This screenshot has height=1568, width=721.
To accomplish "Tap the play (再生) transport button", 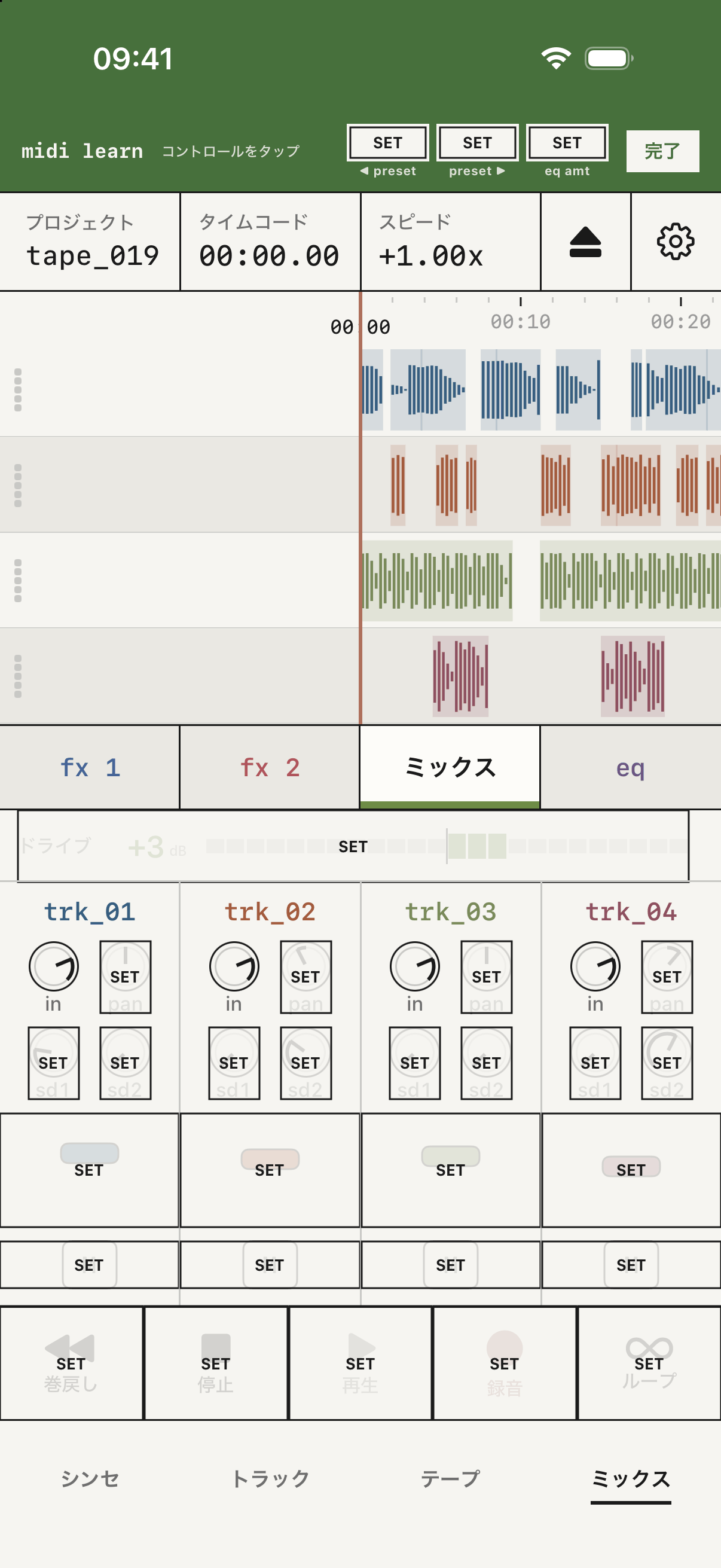I will (x=360, y=1363).
